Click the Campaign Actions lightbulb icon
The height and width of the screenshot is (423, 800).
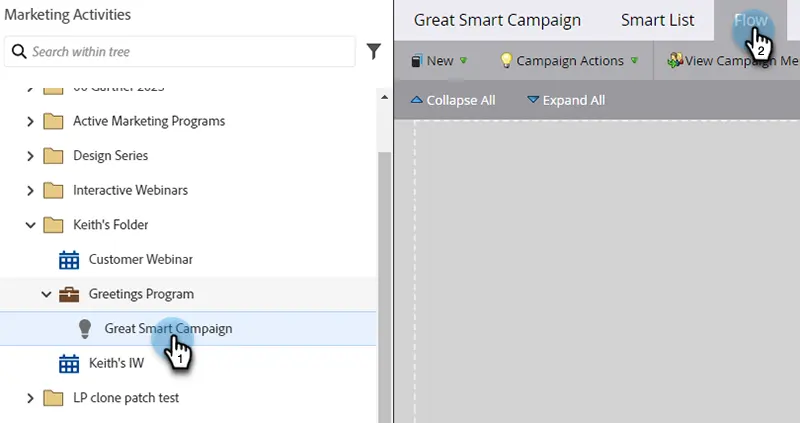point(506,60)
